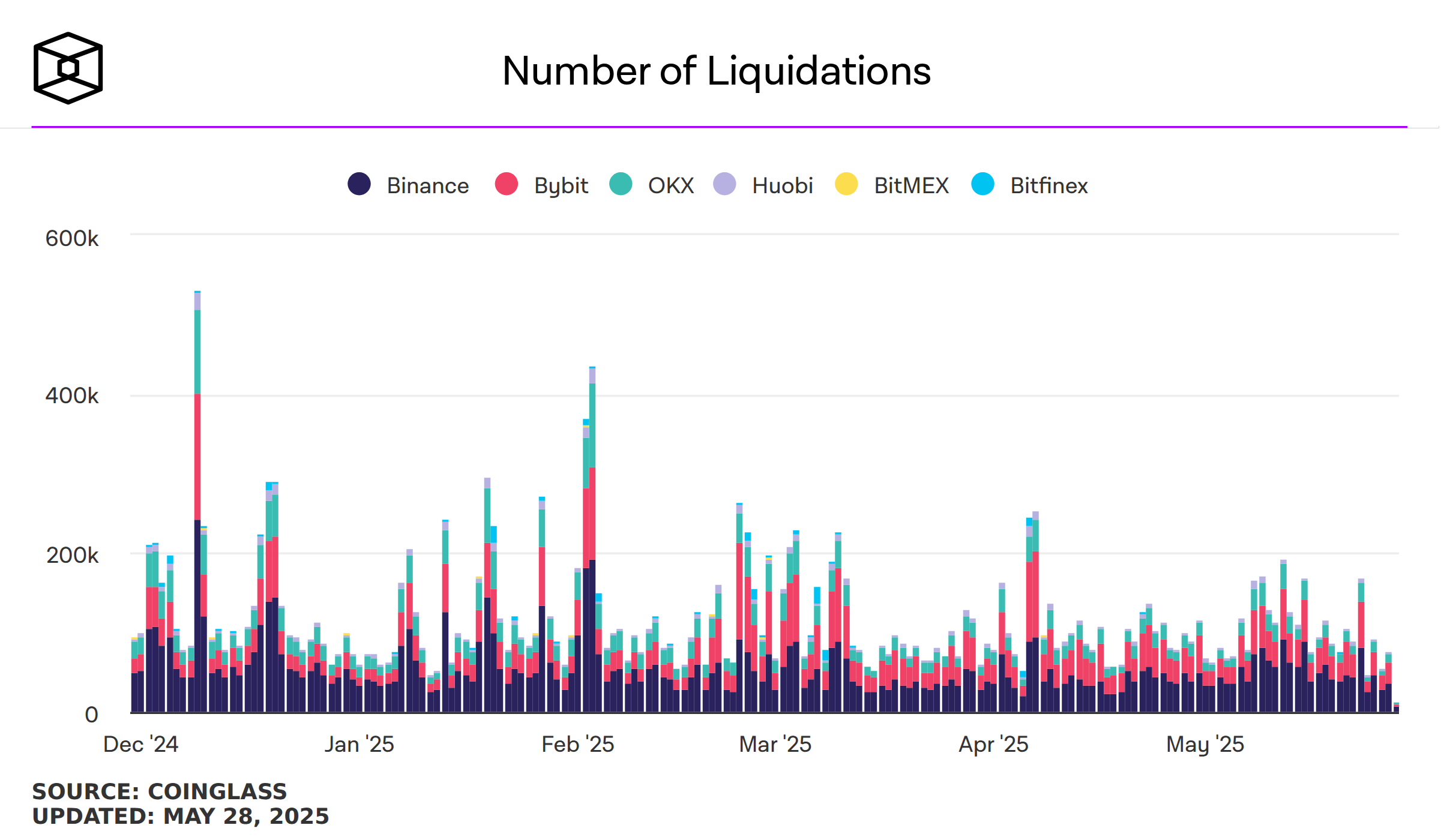Toggle Binance series via dark navy legend dot
Screen dimensions: 1441x840
pyautogui.click(x=359, y=184)
